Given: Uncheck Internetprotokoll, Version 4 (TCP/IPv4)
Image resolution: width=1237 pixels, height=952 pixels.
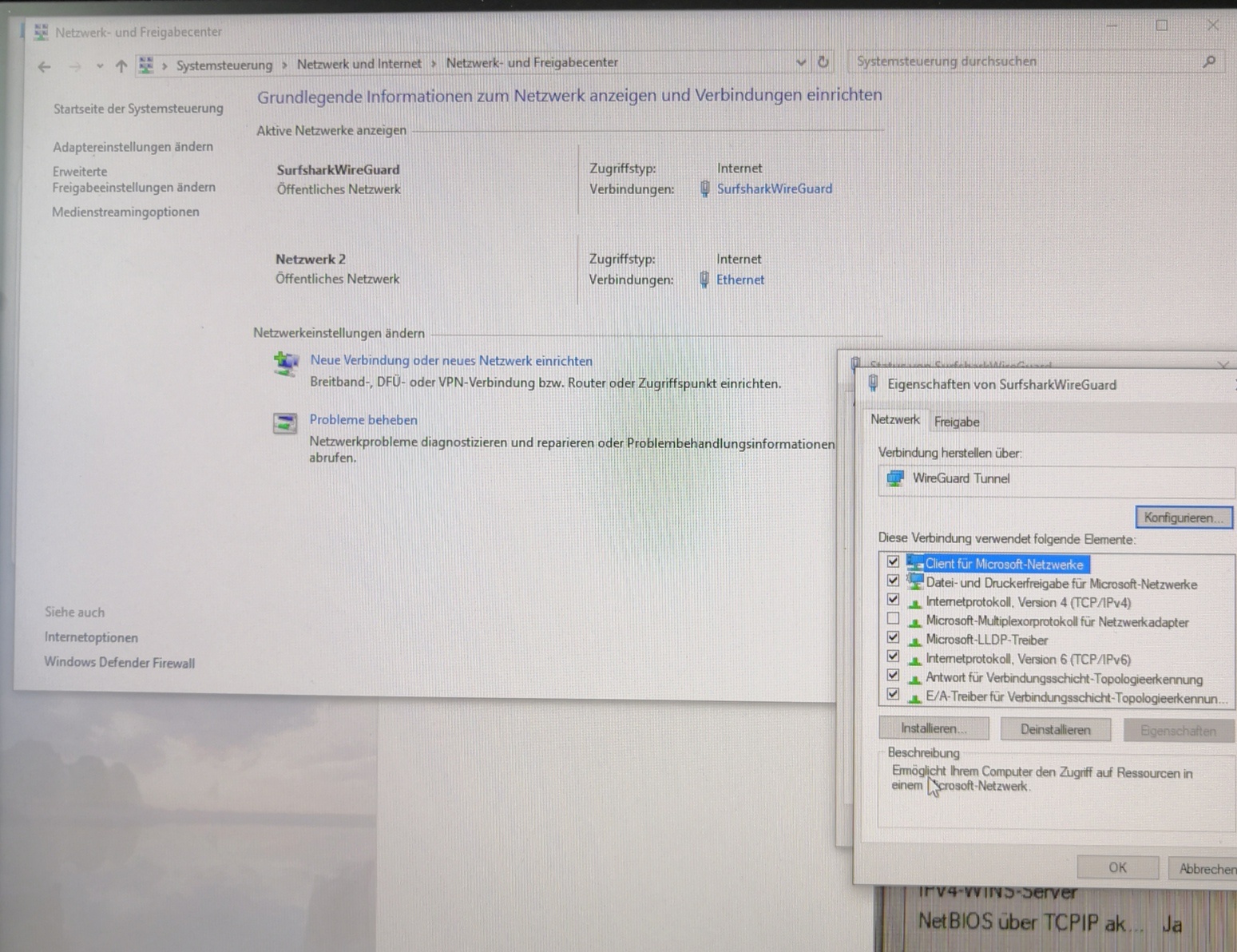Looking at the screenshot, I should (893, 601).
